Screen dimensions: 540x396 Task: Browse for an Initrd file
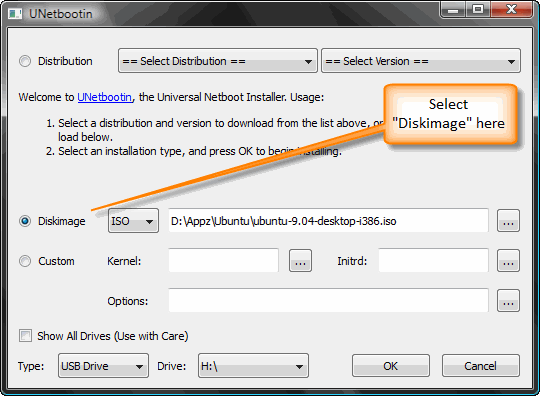pyautogui.click(x=508, y=261)
